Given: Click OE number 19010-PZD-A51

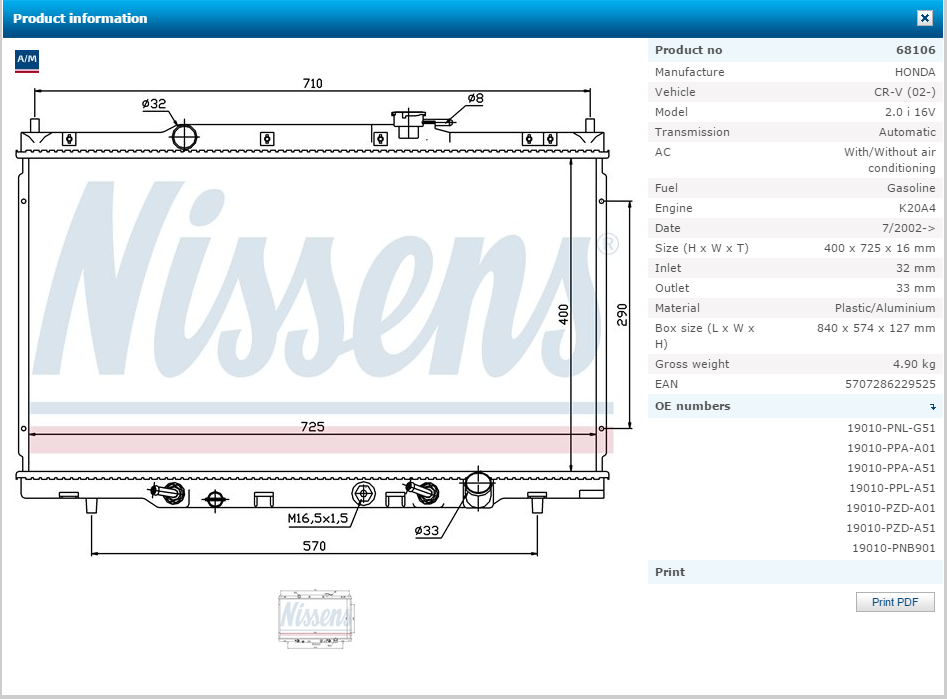Looking at the screenshot, I should [x=891, y=528].
